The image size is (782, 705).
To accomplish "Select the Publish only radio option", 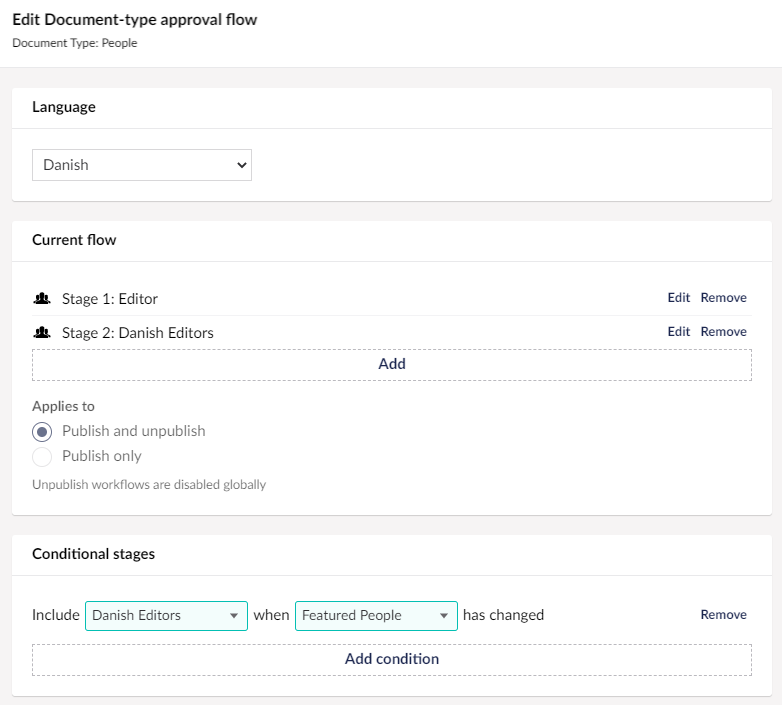I will click(42, 457).
